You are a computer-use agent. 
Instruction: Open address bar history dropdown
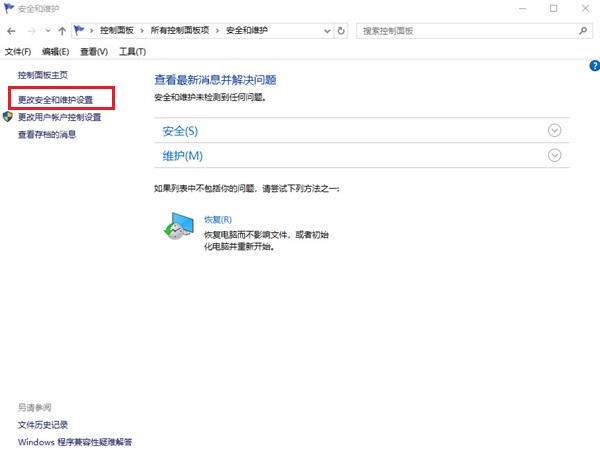327,31
